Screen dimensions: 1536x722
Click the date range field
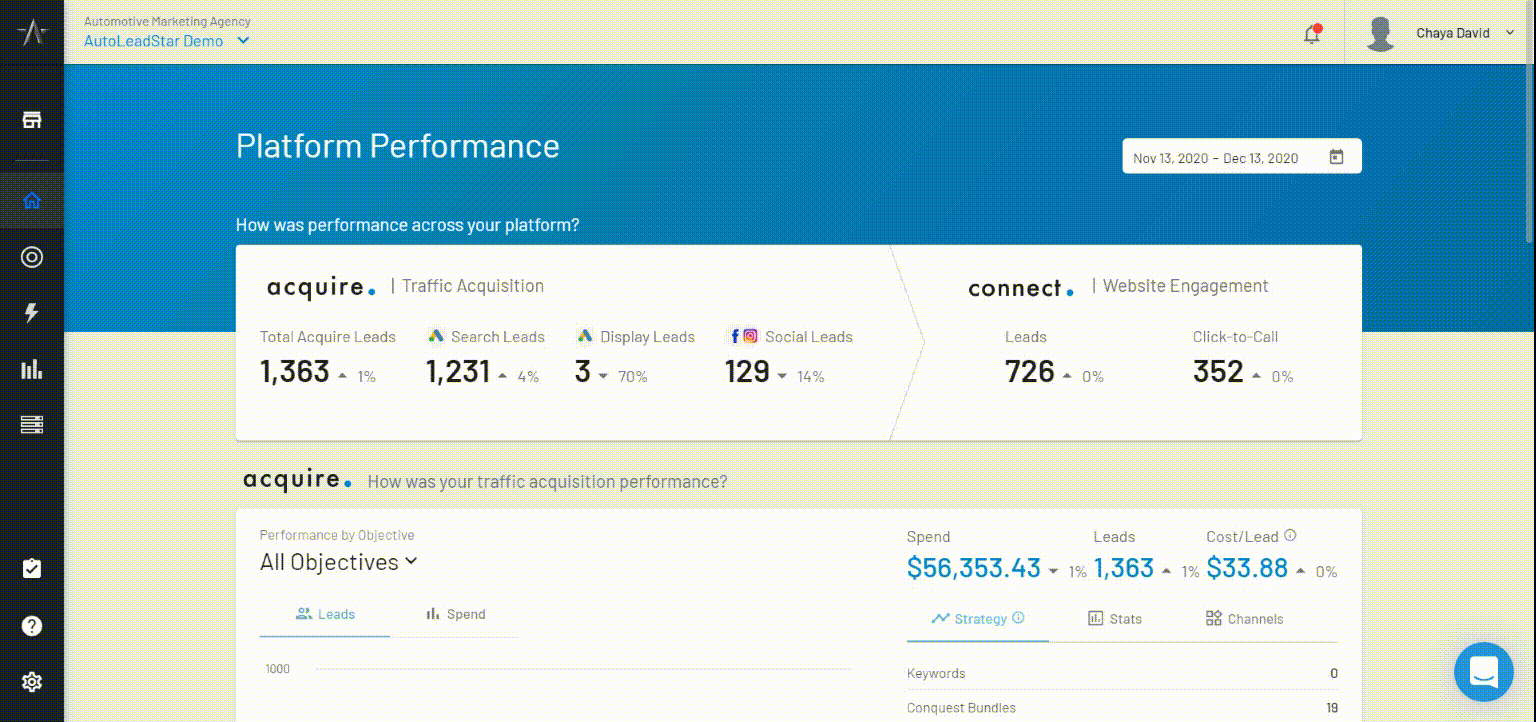pos(1241,157)
